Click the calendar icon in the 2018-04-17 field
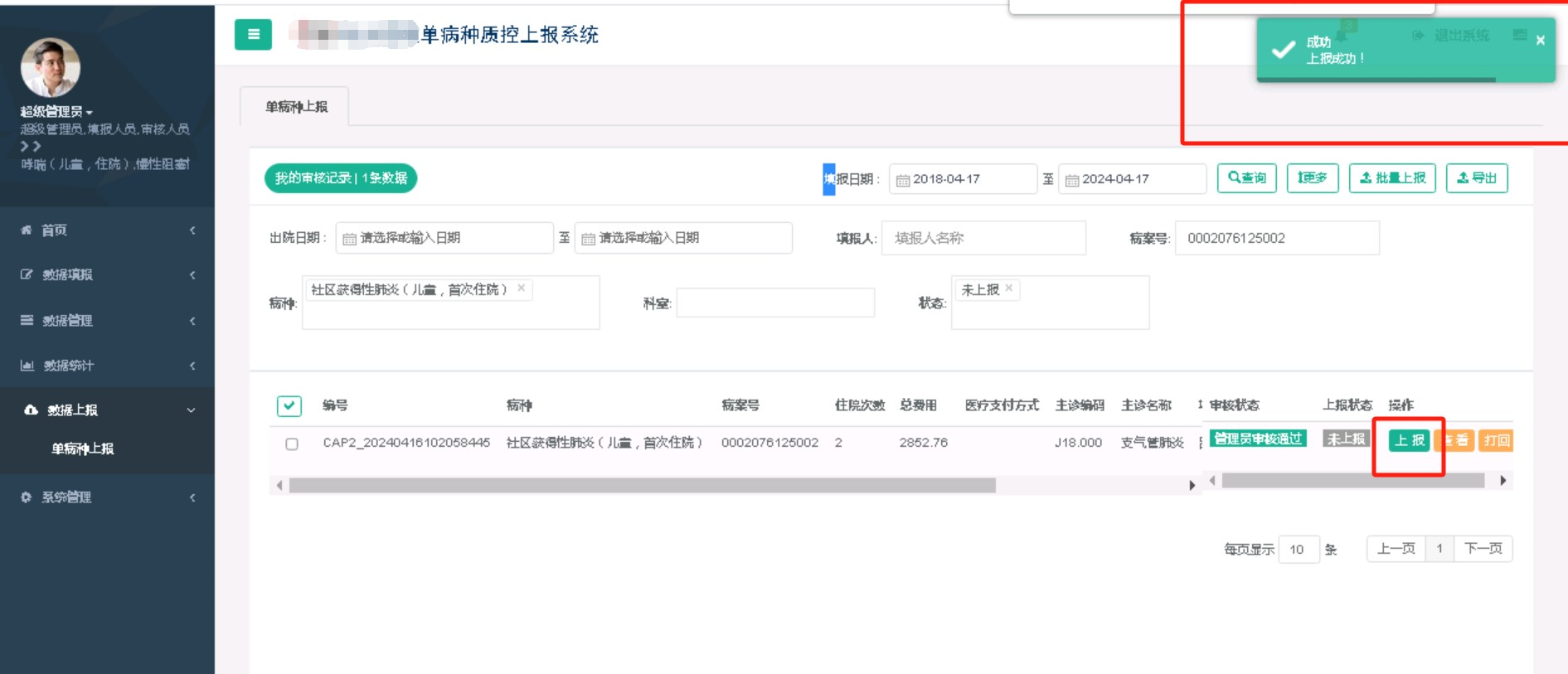1568x674 pixels. (903, 180)
